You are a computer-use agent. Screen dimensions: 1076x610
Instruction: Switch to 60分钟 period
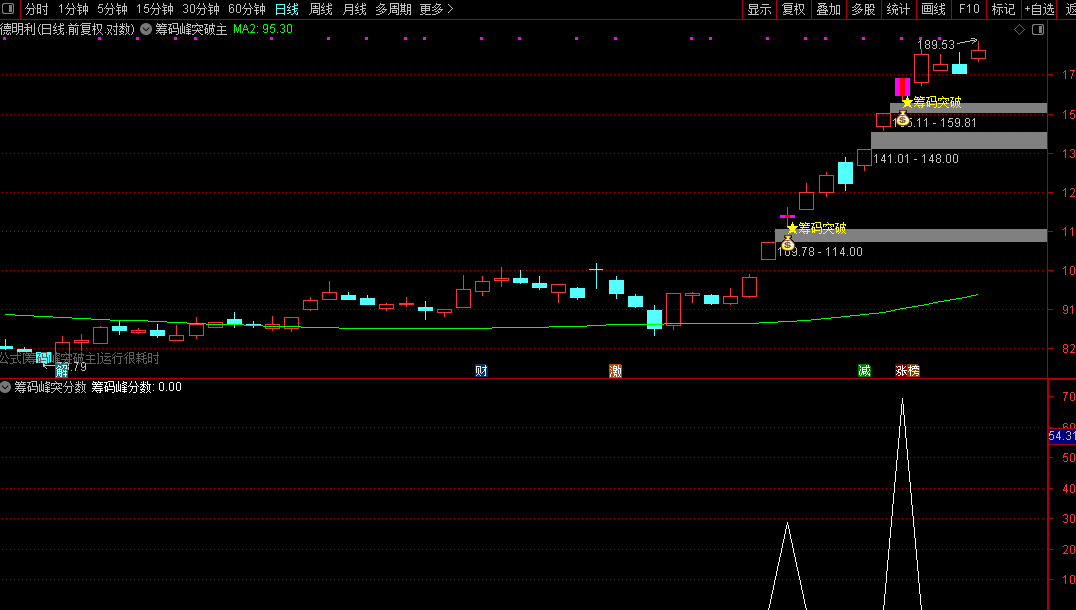[x=247, y=9]
